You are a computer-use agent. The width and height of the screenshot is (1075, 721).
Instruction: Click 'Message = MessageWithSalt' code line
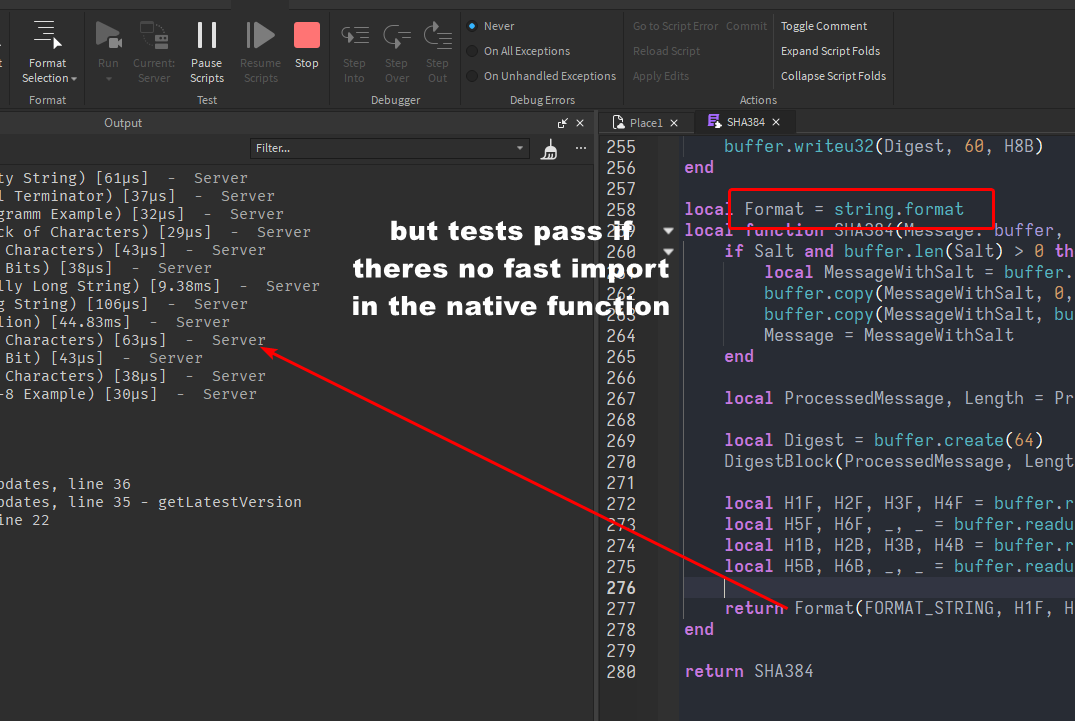(889, 335)
